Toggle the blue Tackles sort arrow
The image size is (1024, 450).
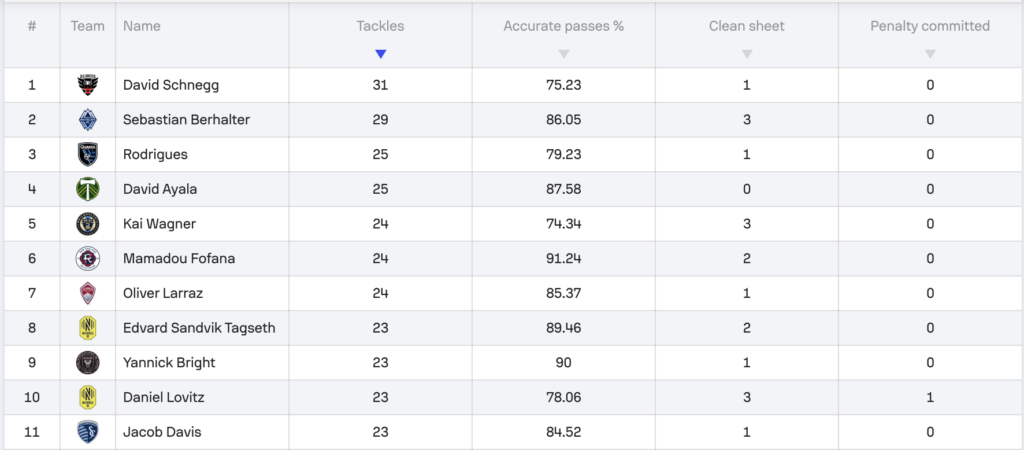381,54
